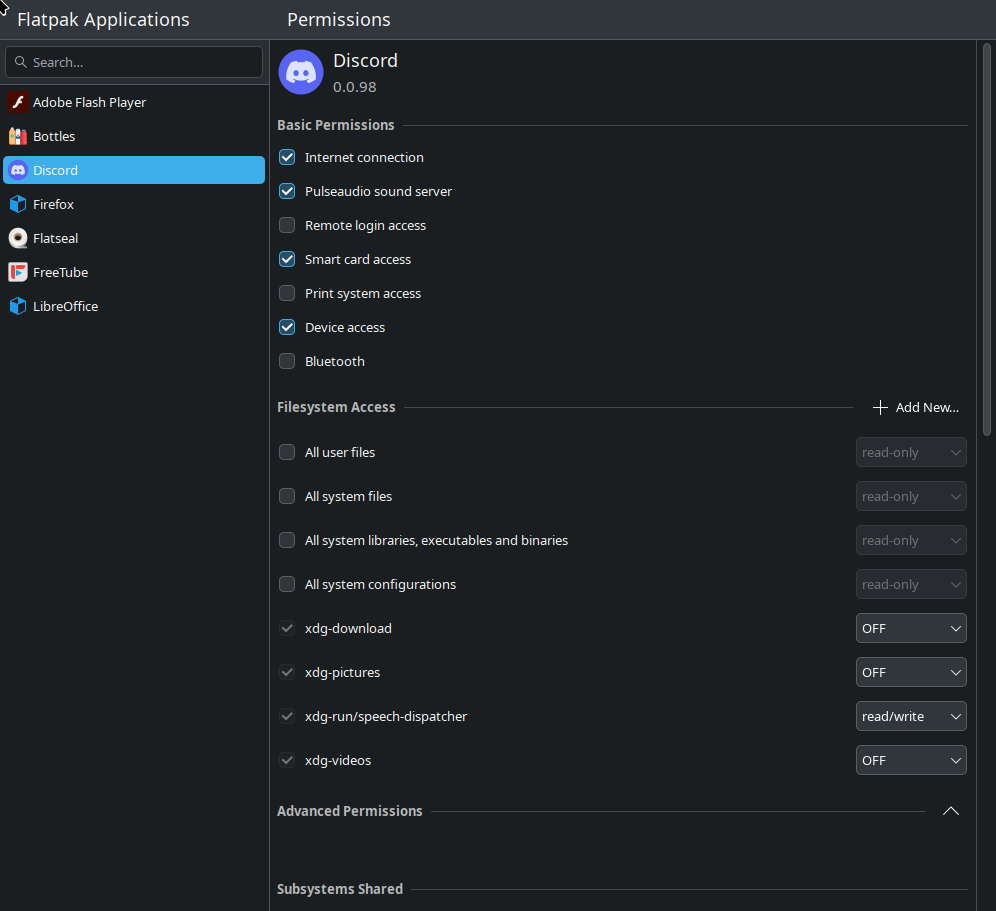
Task: Click the Basic Permissions section heading
Action: click(335, 125)
